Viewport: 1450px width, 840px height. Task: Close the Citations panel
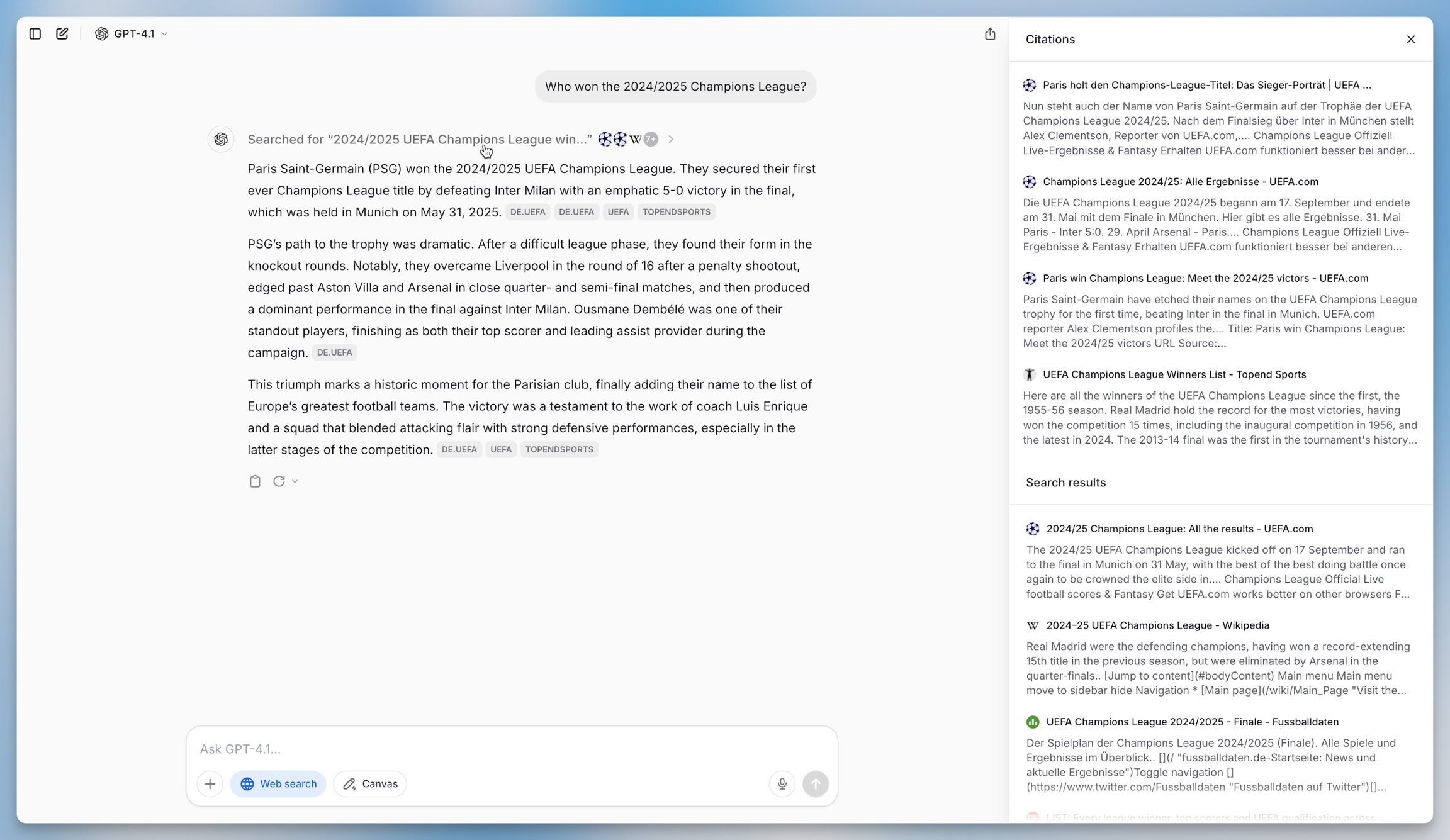pos(1411,39)
